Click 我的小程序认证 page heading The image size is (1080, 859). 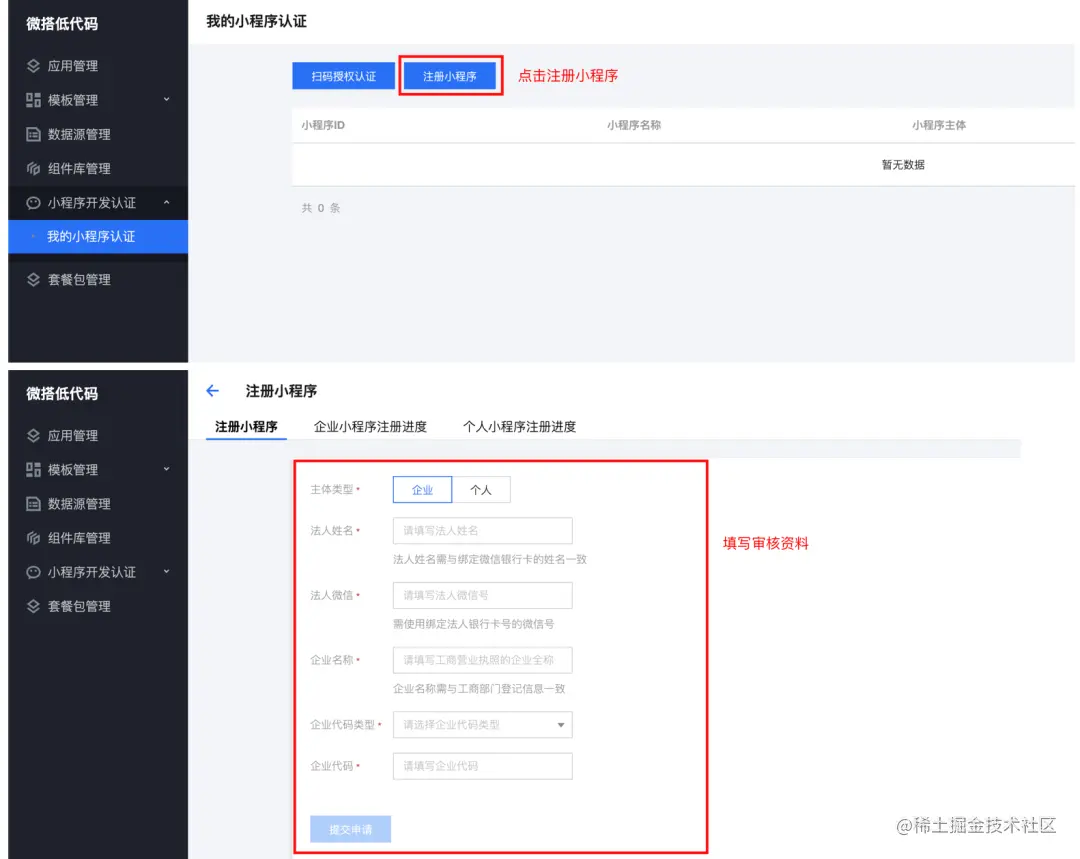point(256,21)
